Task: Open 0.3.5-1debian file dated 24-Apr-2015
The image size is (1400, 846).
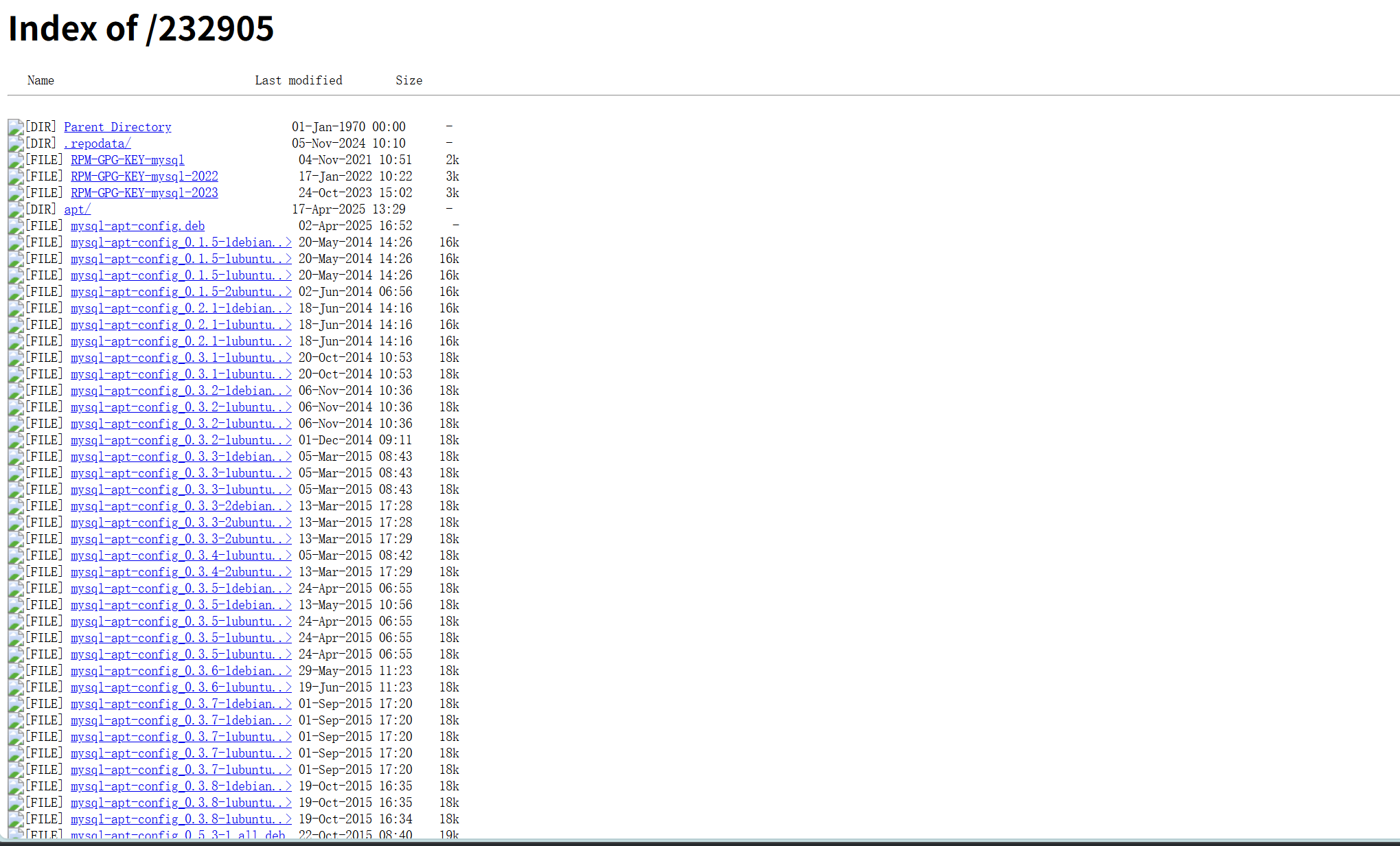Action: [x=181, y=588]
